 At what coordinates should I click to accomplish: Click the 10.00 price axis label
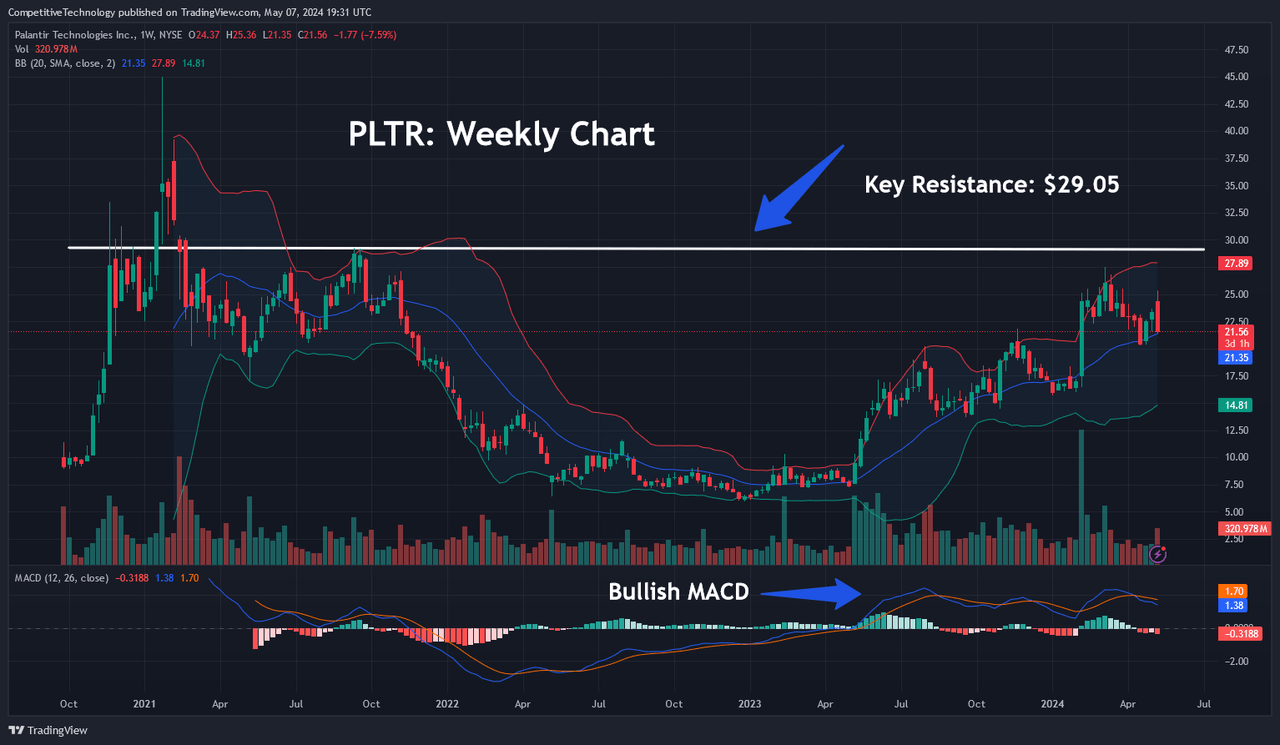[1236, 458]
